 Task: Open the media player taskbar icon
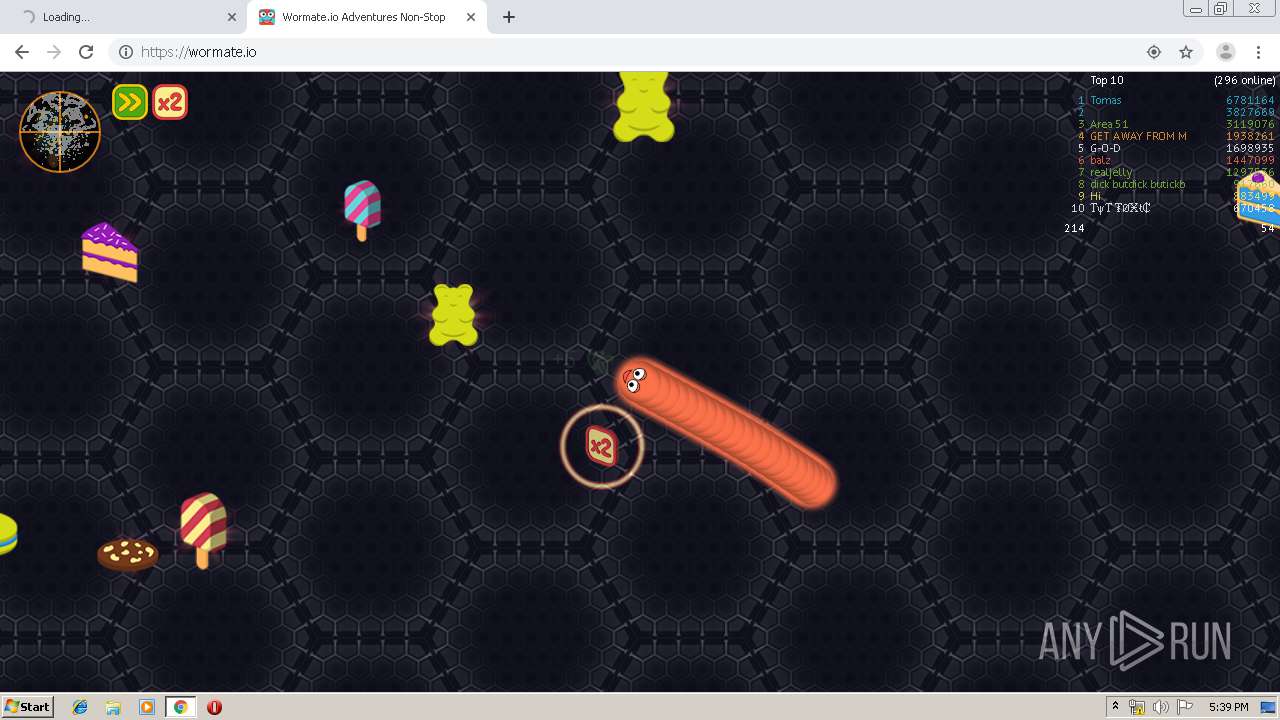click(147, 707)
